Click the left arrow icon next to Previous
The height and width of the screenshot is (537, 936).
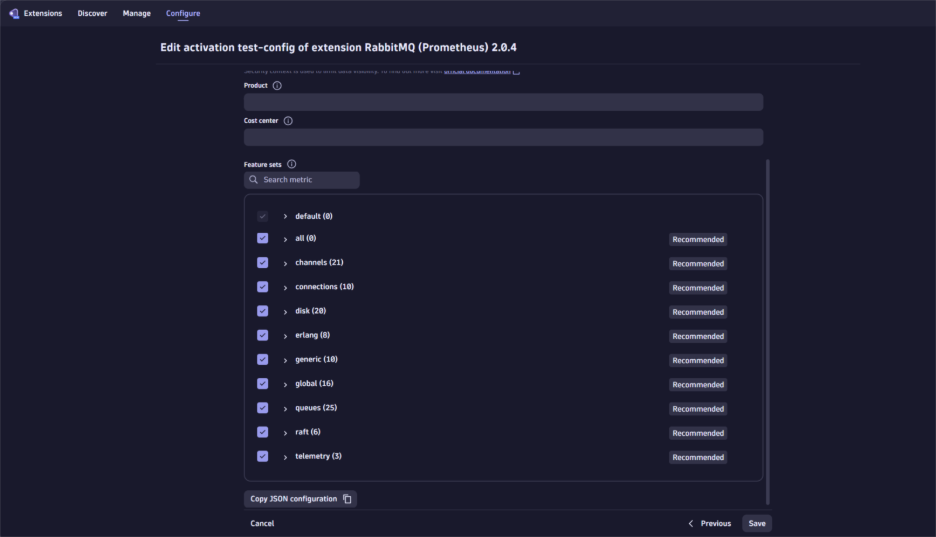coord(691,523)
